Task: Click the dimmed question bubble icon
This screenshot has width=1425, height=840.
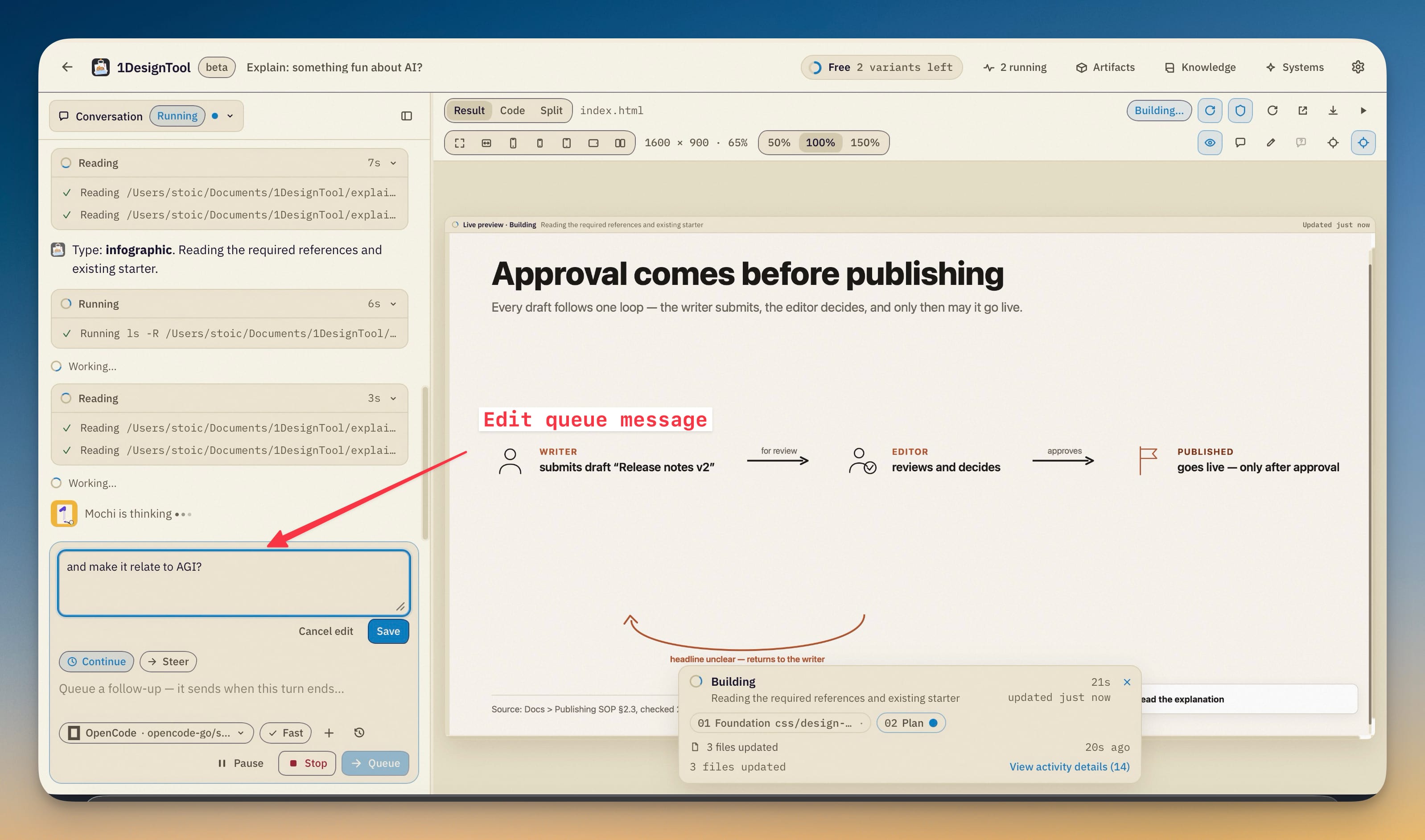Action: click(x=1301, y=143)
